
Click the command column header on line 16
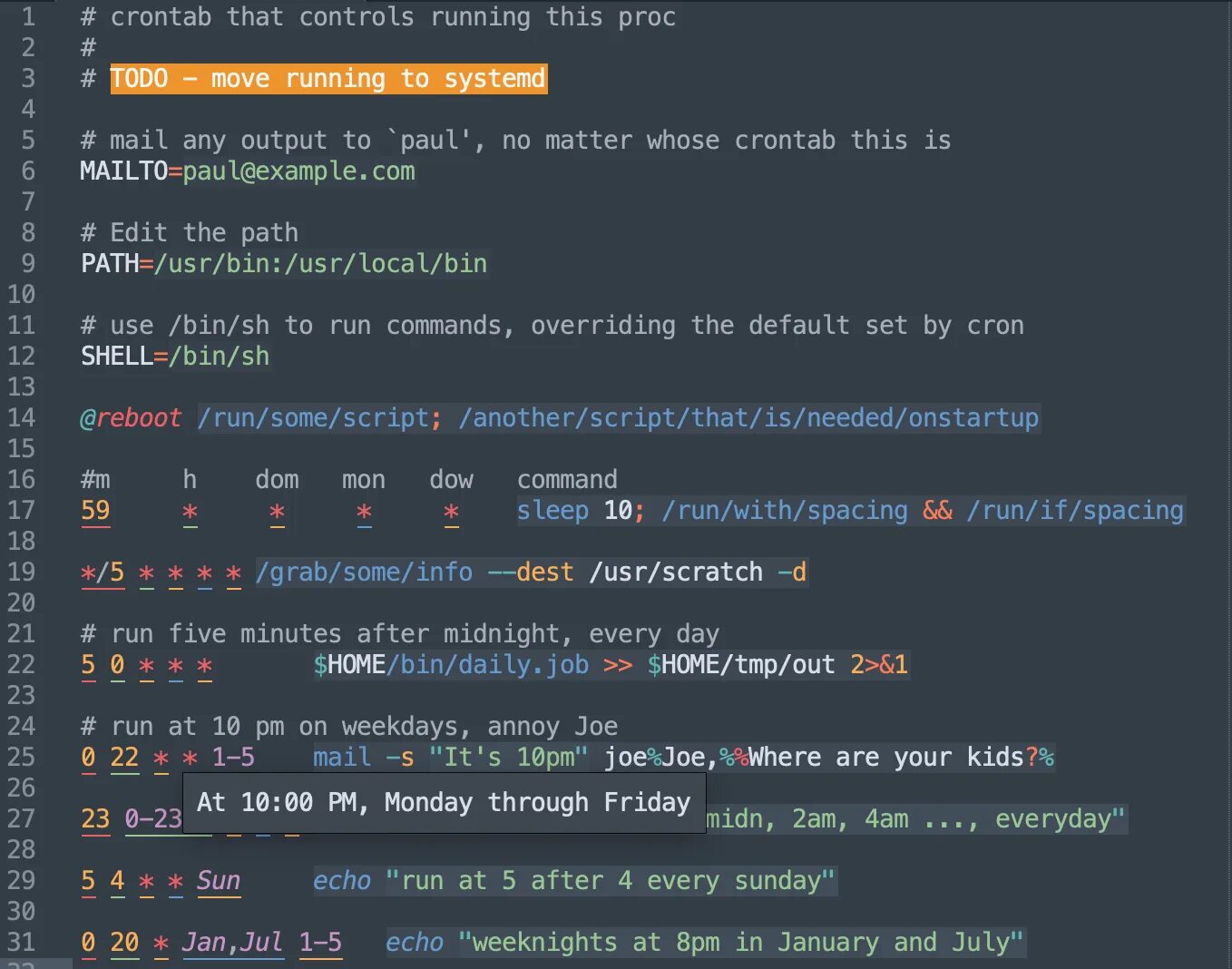click(567, 480)
